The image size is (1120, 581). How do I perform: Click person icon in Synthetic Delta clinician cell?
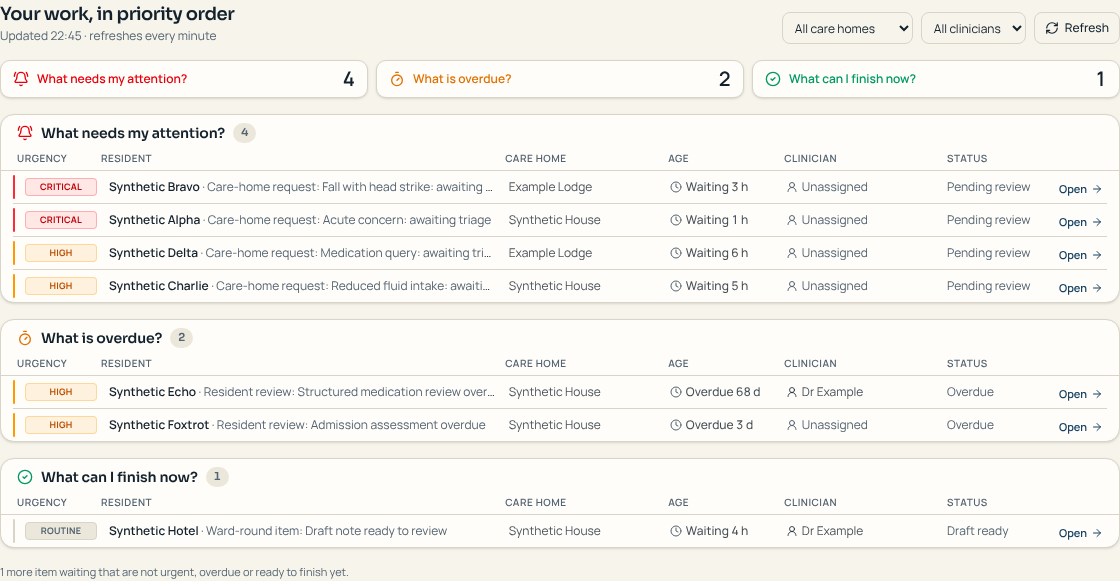[x=791, y=253]
